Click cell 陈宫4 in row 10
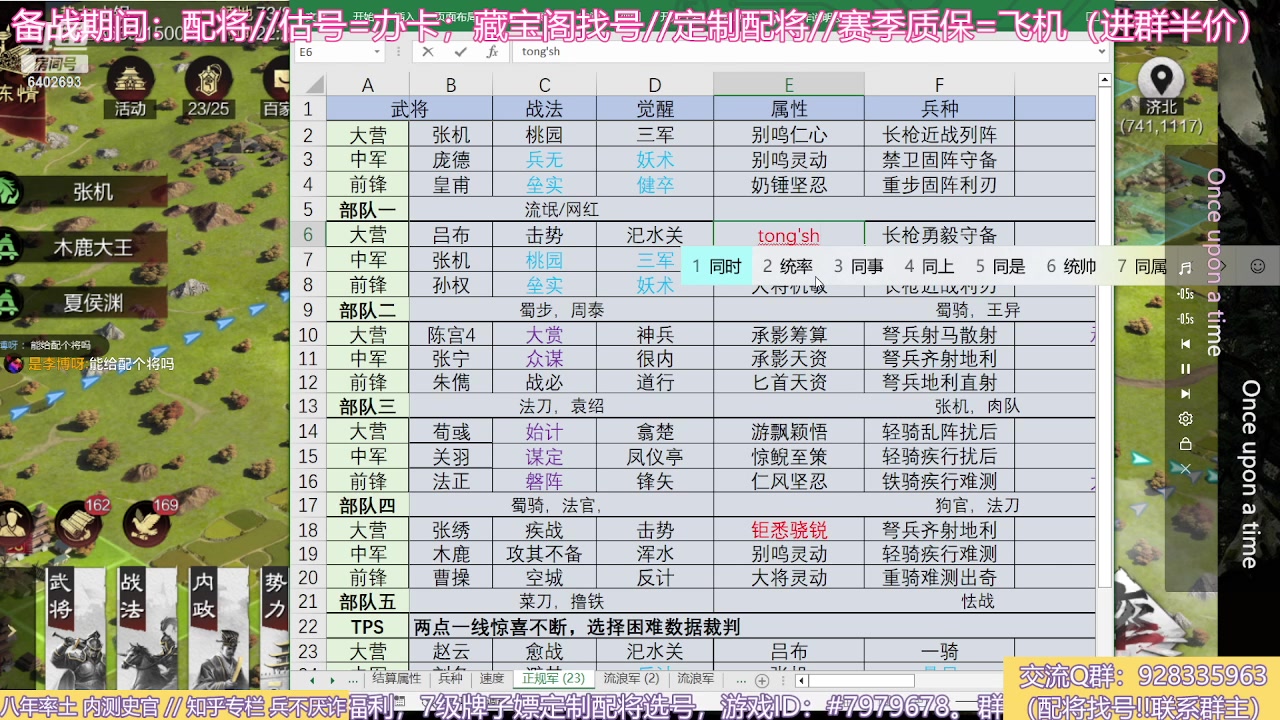 (450, 335)
